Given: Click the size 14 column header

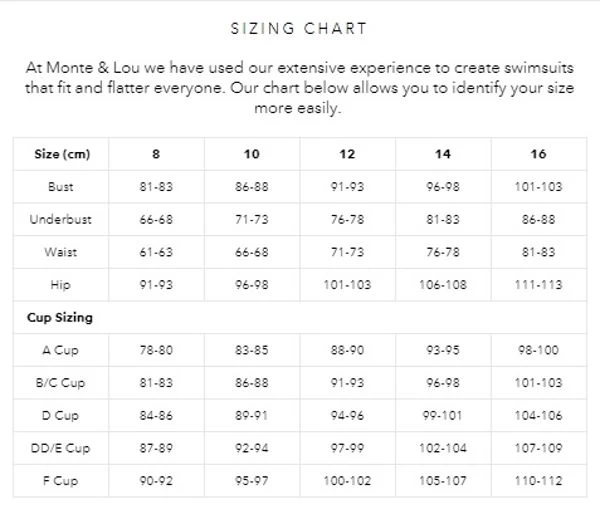Looking at the screenshot, I should (443, 154).
